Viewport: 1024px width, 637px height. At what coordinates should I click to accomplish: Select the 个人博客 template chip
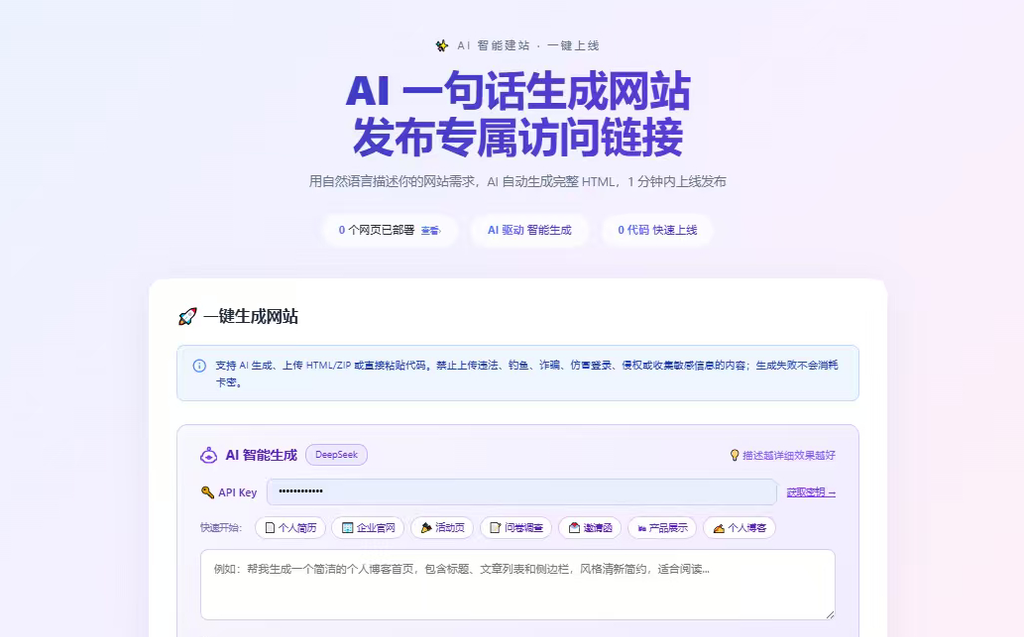coord(739,528)
